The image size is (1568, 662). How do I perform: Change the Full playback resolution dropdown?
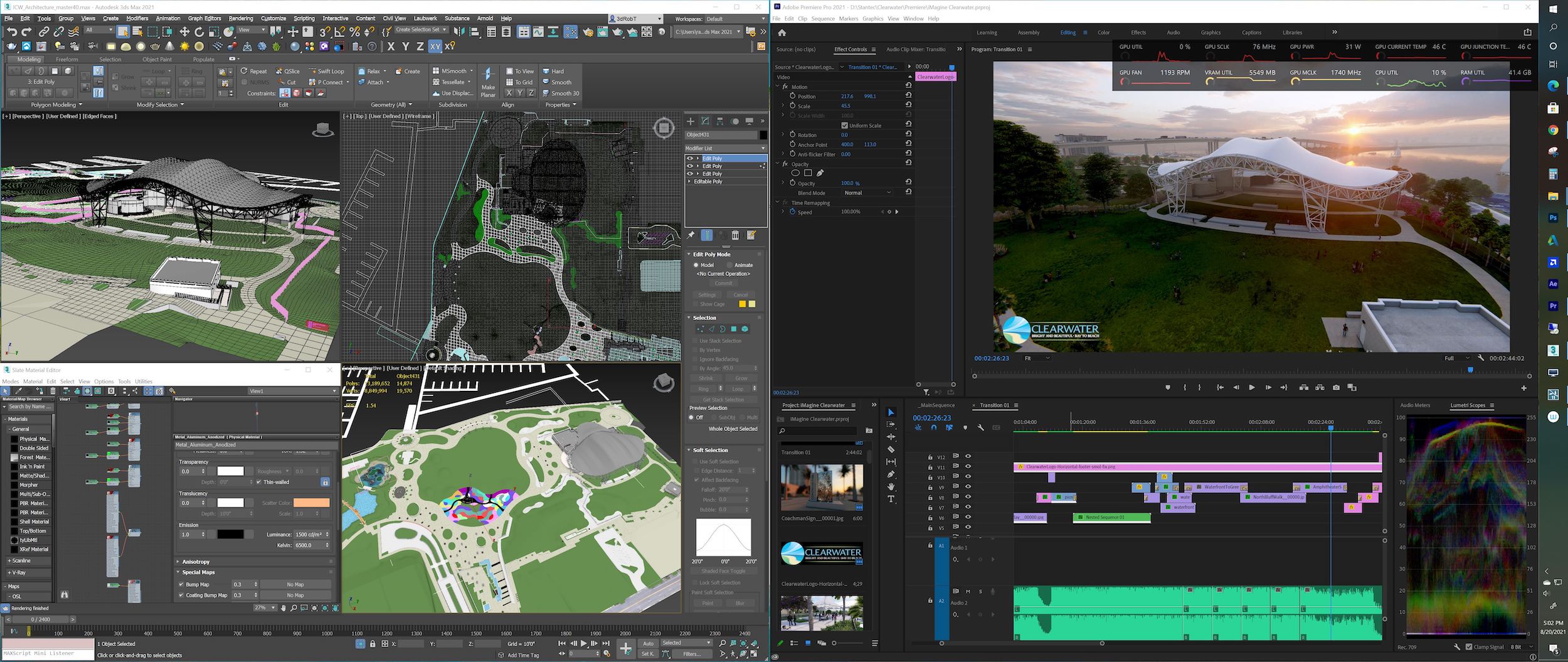pos(1456,358)
